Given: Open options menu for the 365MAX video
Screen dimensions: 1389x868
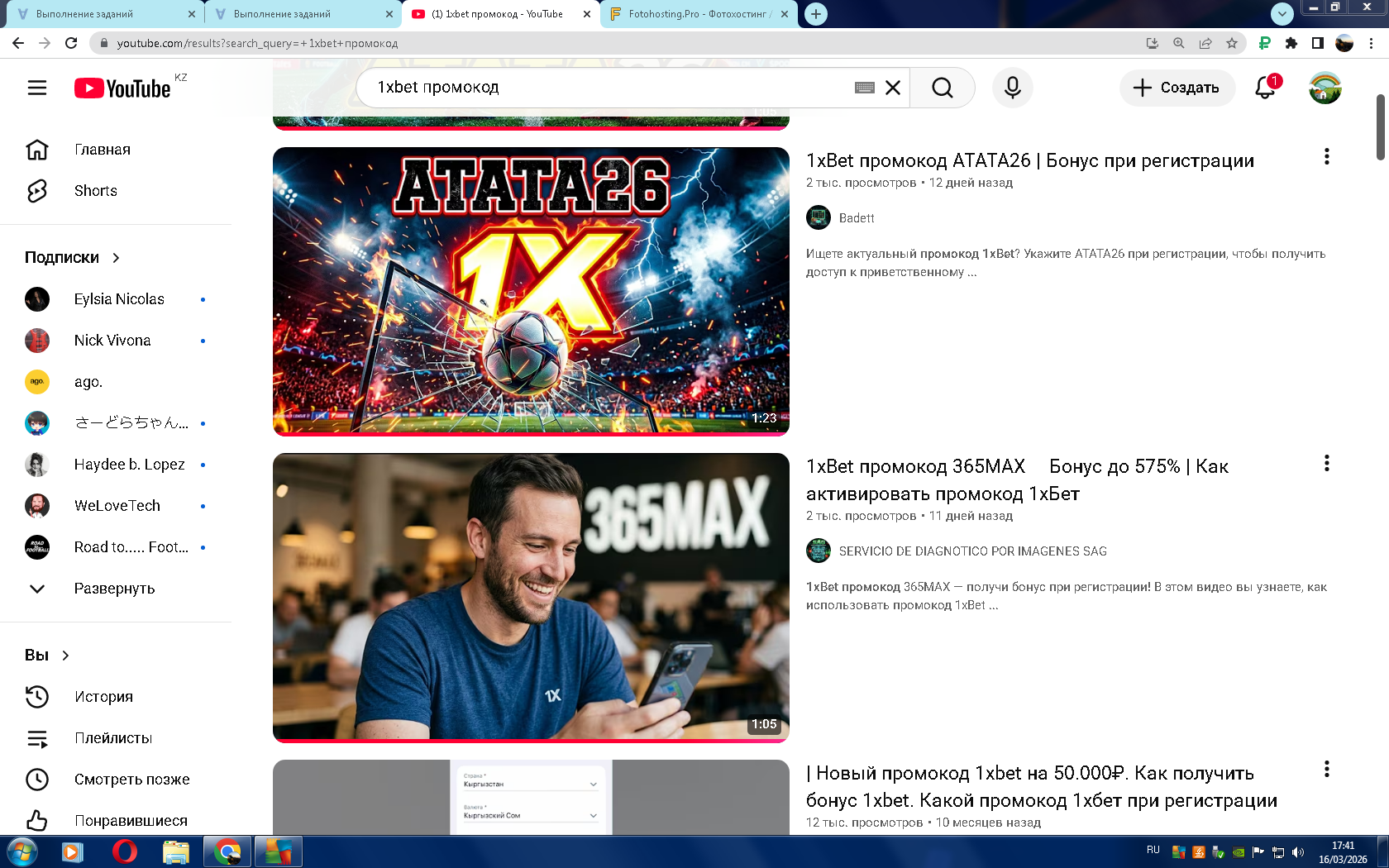Looking at the screenshot, I should click(x=1326, y=463).
